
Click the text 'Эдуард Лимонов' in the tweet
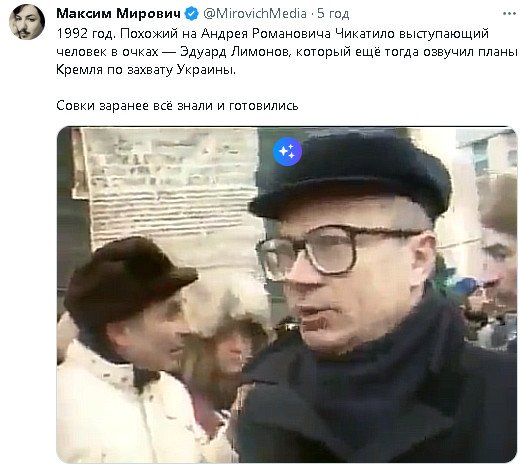234,52
